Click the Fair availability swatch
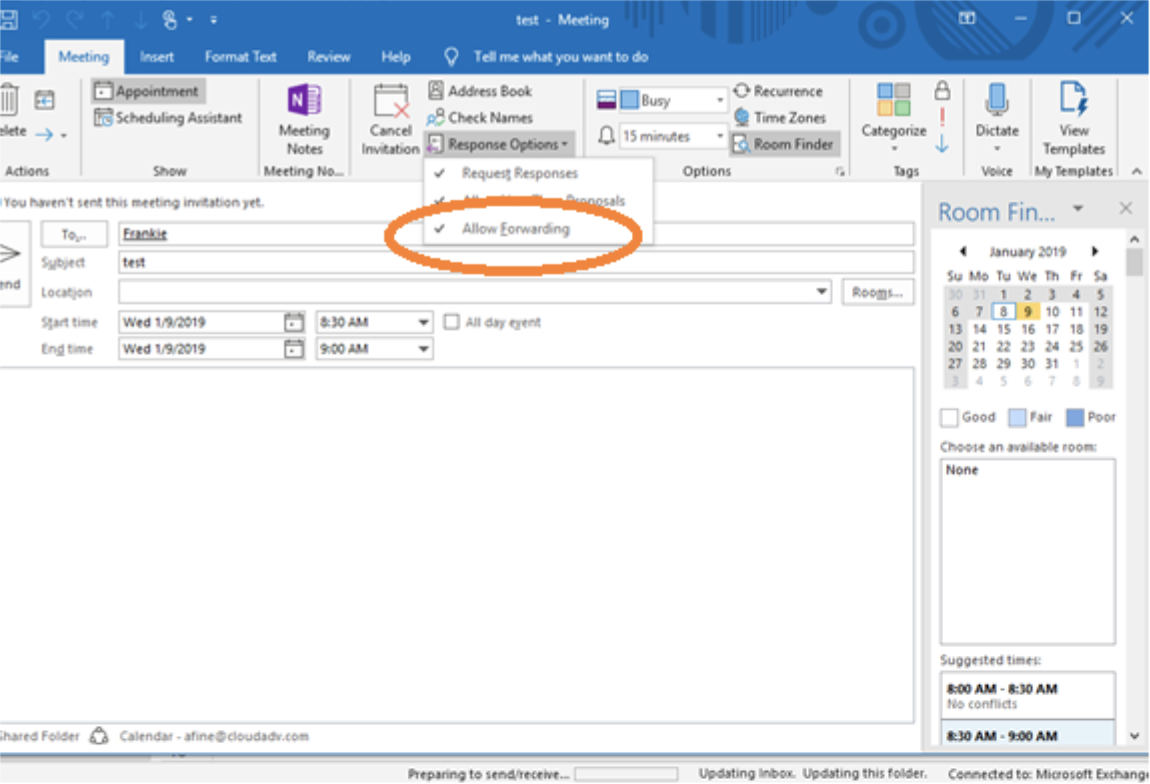 pos(1017,417)
